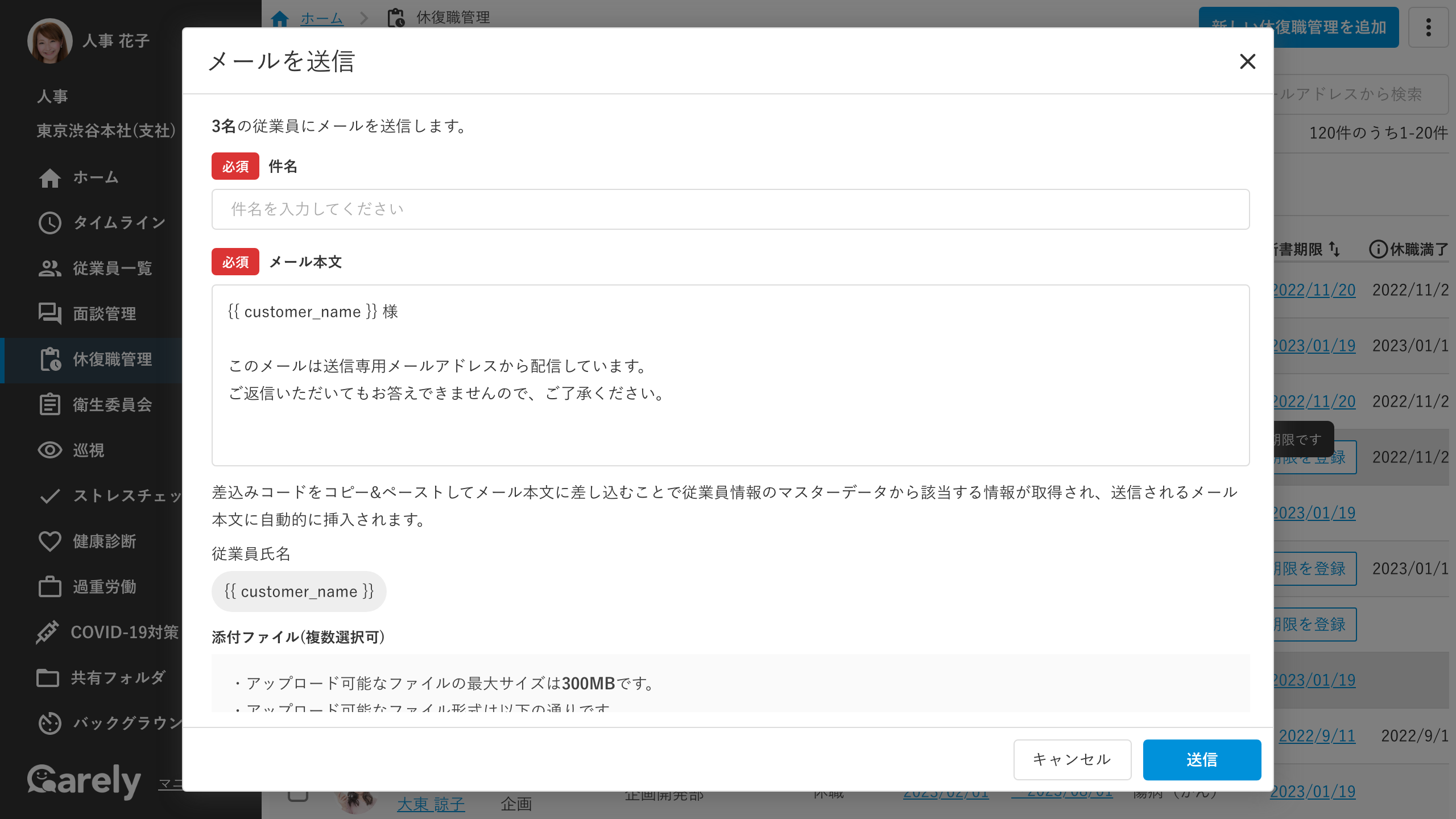Viewport: 1456px width, 819px height.
Task: Select 休復職管理 in the sidebar menu
Action: [x=111, y=359]
